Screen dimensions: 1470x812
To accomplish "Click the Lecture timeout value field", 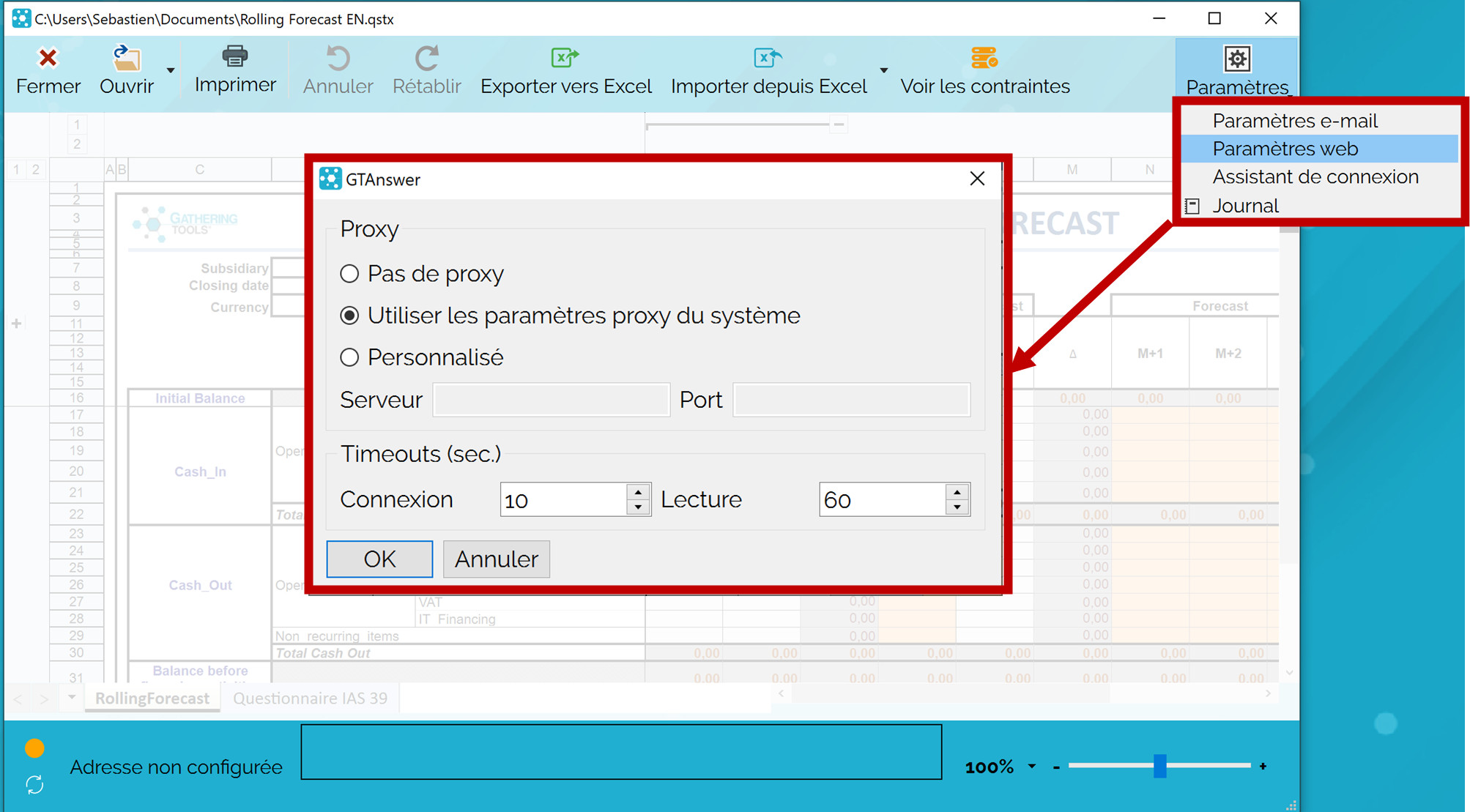I will pyautogui.click(x=883, y=499).
